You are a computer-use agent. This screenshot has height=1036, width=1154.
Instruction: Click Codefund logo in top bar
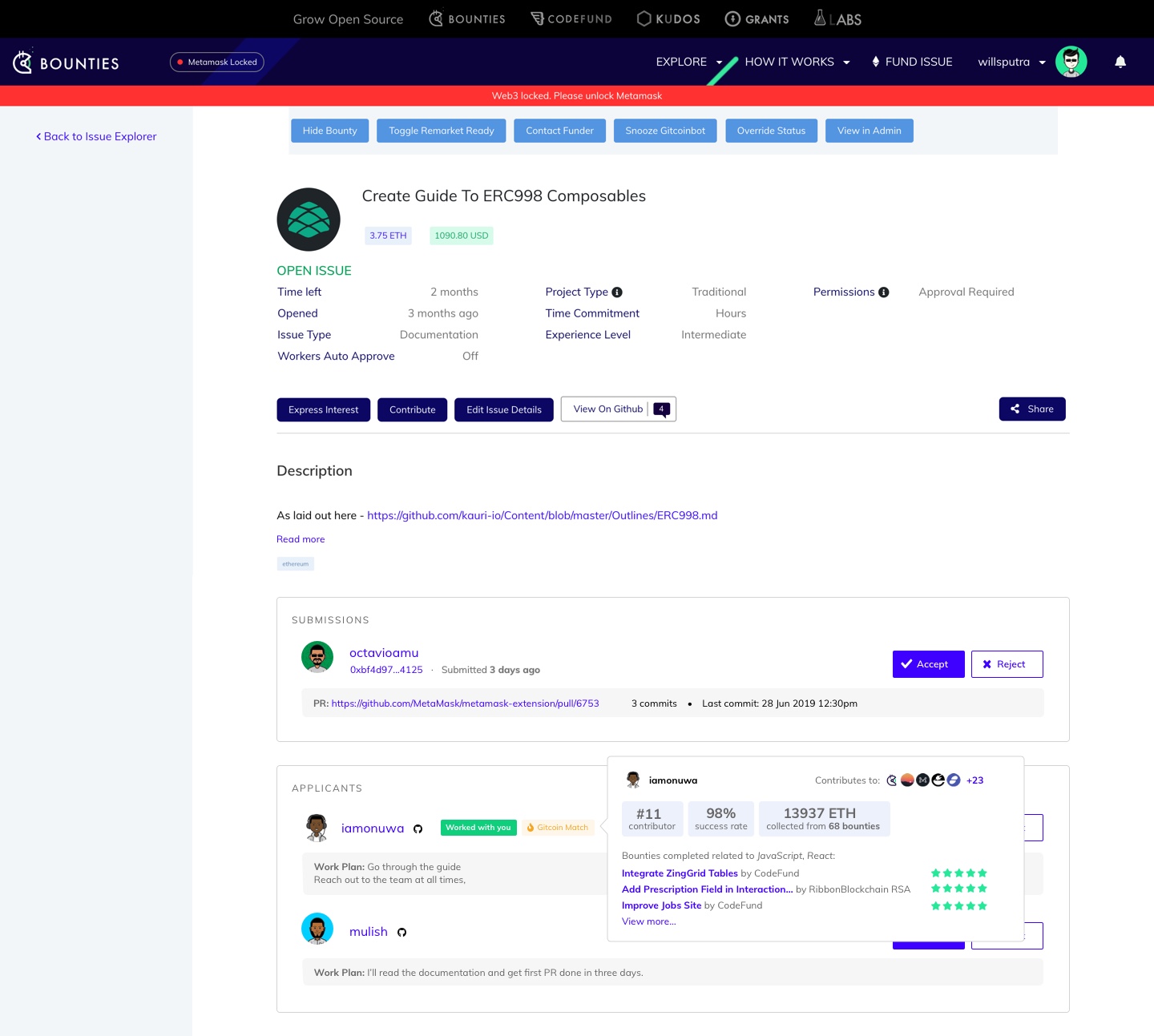[x=571, y=18]
